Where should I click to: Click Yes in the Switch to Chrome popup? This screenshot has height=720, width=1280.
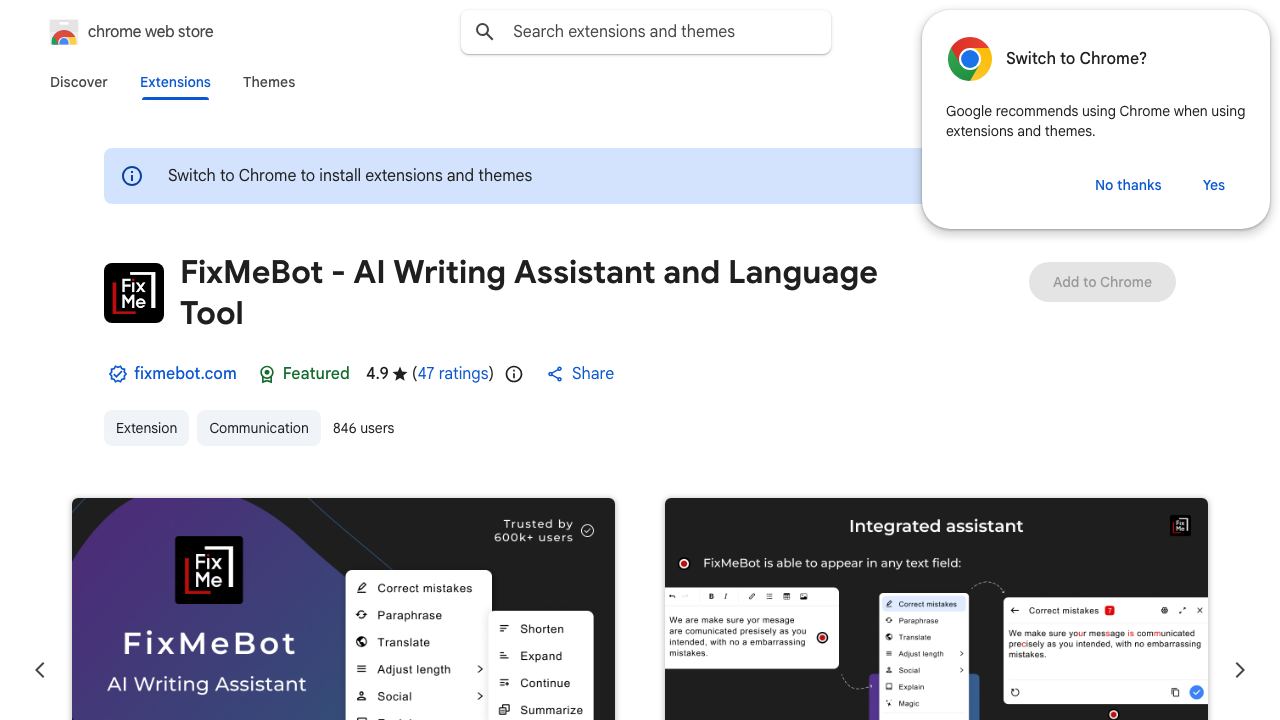point(1214,185)
